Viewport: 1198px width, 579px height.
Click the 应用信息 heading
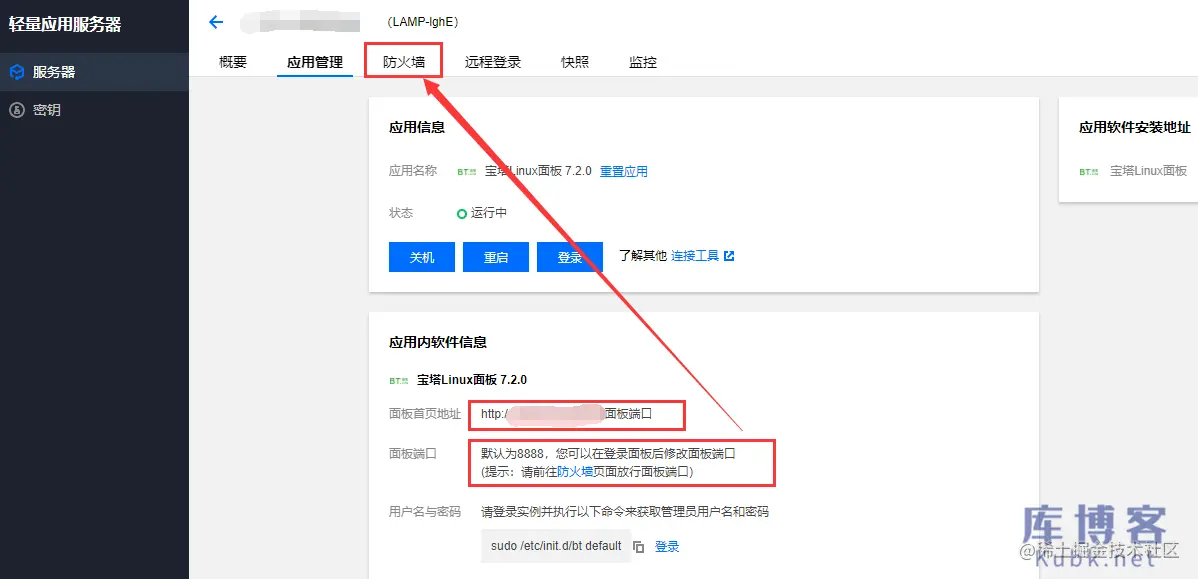417,128
